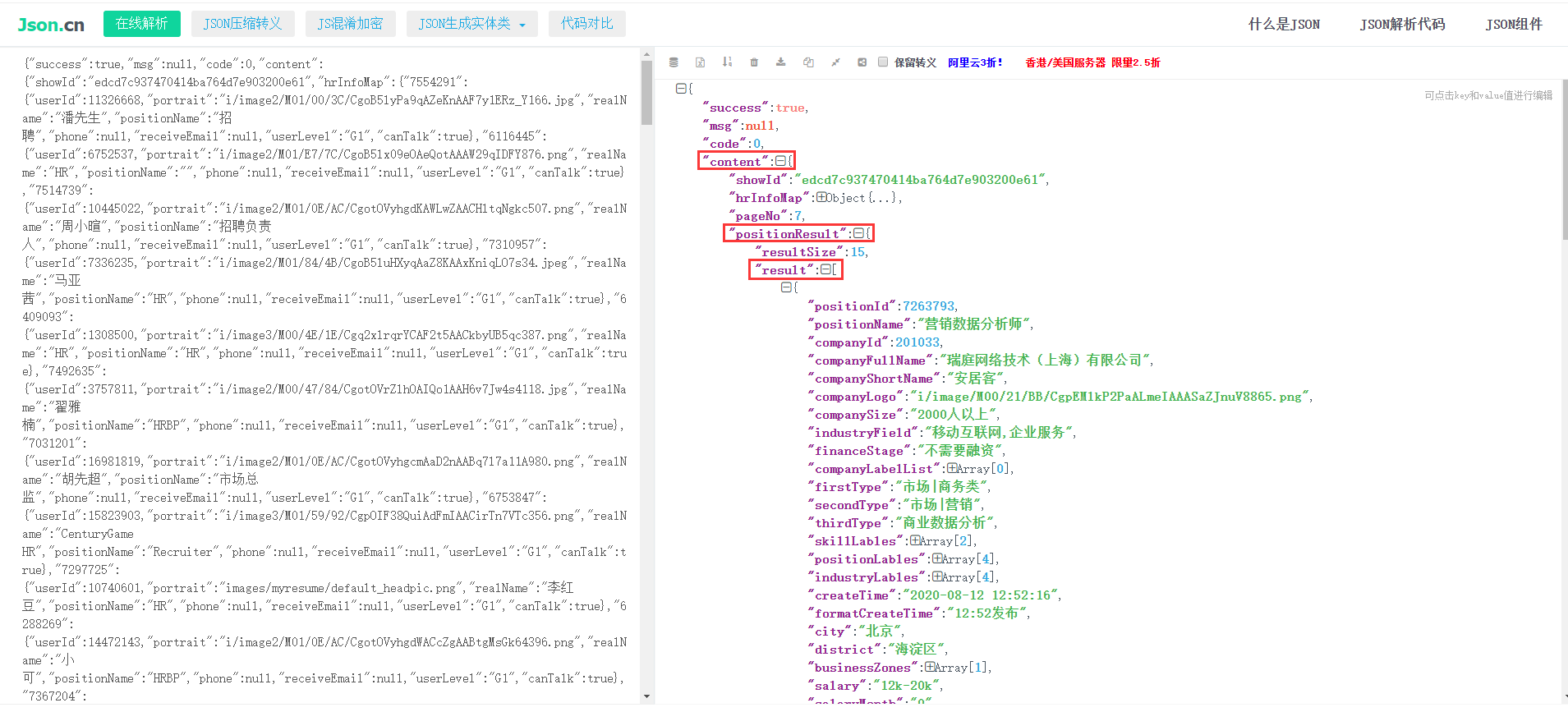Click the share icon in JSON toolbar
Image resolution: width=1568 pixels, height=712 pixels.
coord(862,62)
